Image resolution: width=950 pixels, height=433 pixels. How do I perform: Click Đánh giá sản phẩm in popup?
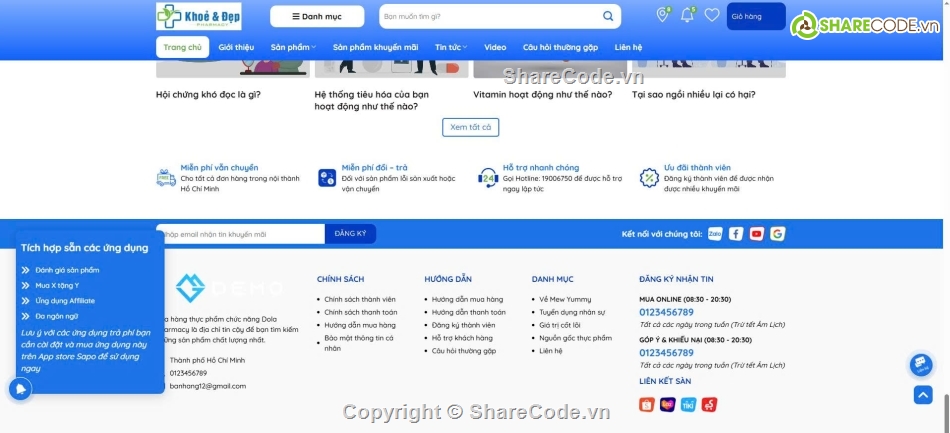tap(67, 270)
